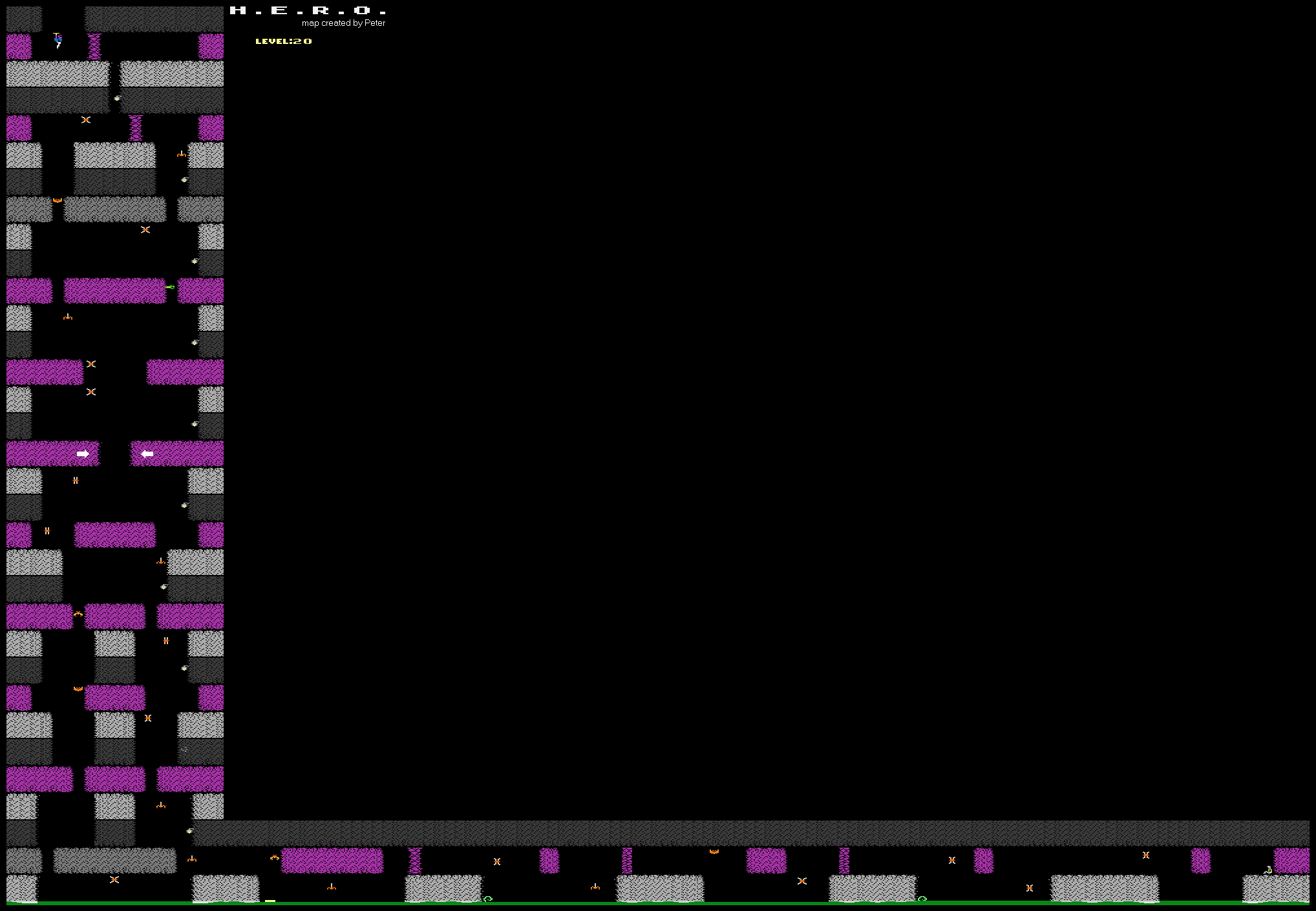Click the 'map created by Peter' credit
This screenshot has width=1316, height=911.
[x=343, y=23]
